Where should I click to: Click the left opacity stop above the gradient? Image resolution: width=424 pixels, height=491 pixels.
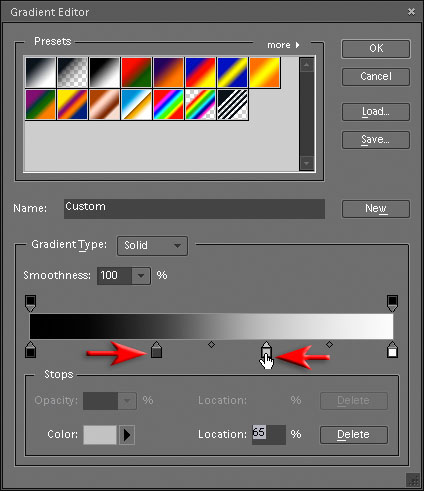tap(30, 303)
